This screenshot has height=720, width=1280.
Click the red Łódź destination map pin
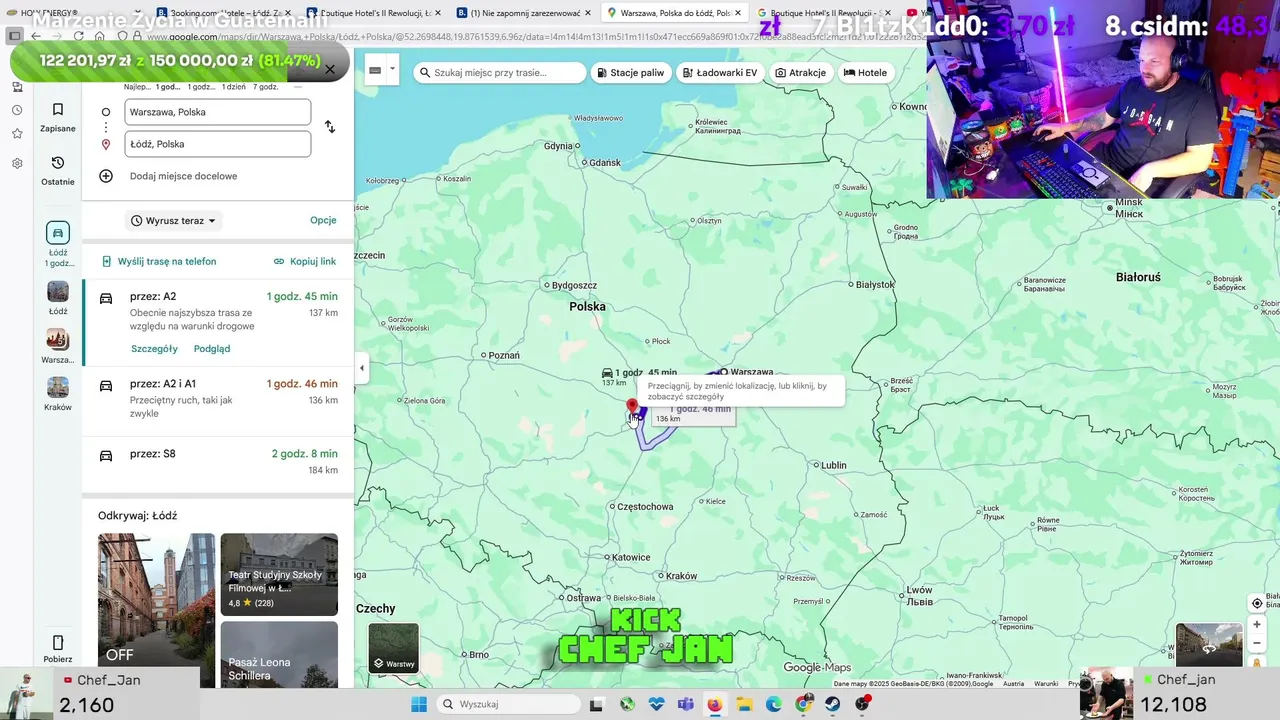pyautogui.click(x=632, y=408)
